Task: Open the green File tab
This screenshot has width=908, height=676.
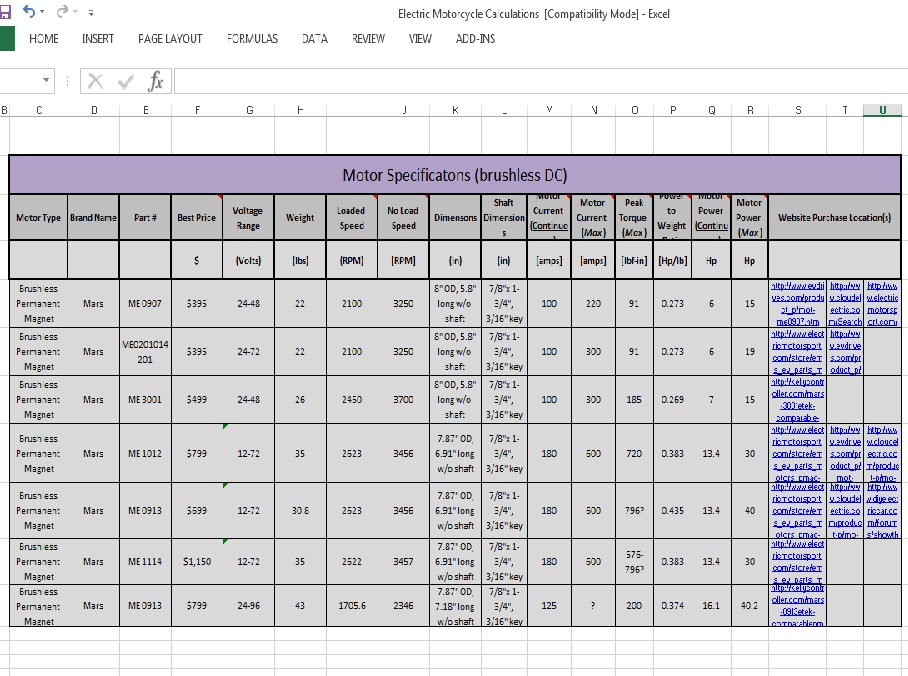Action: [x=7, y=39]
